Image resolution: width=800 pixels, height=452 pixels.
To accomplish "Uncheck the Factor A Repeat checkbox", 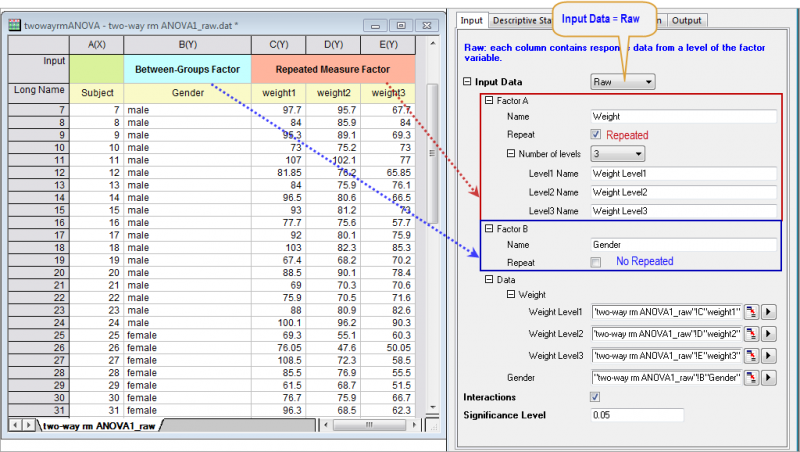I will coord(597,134).
